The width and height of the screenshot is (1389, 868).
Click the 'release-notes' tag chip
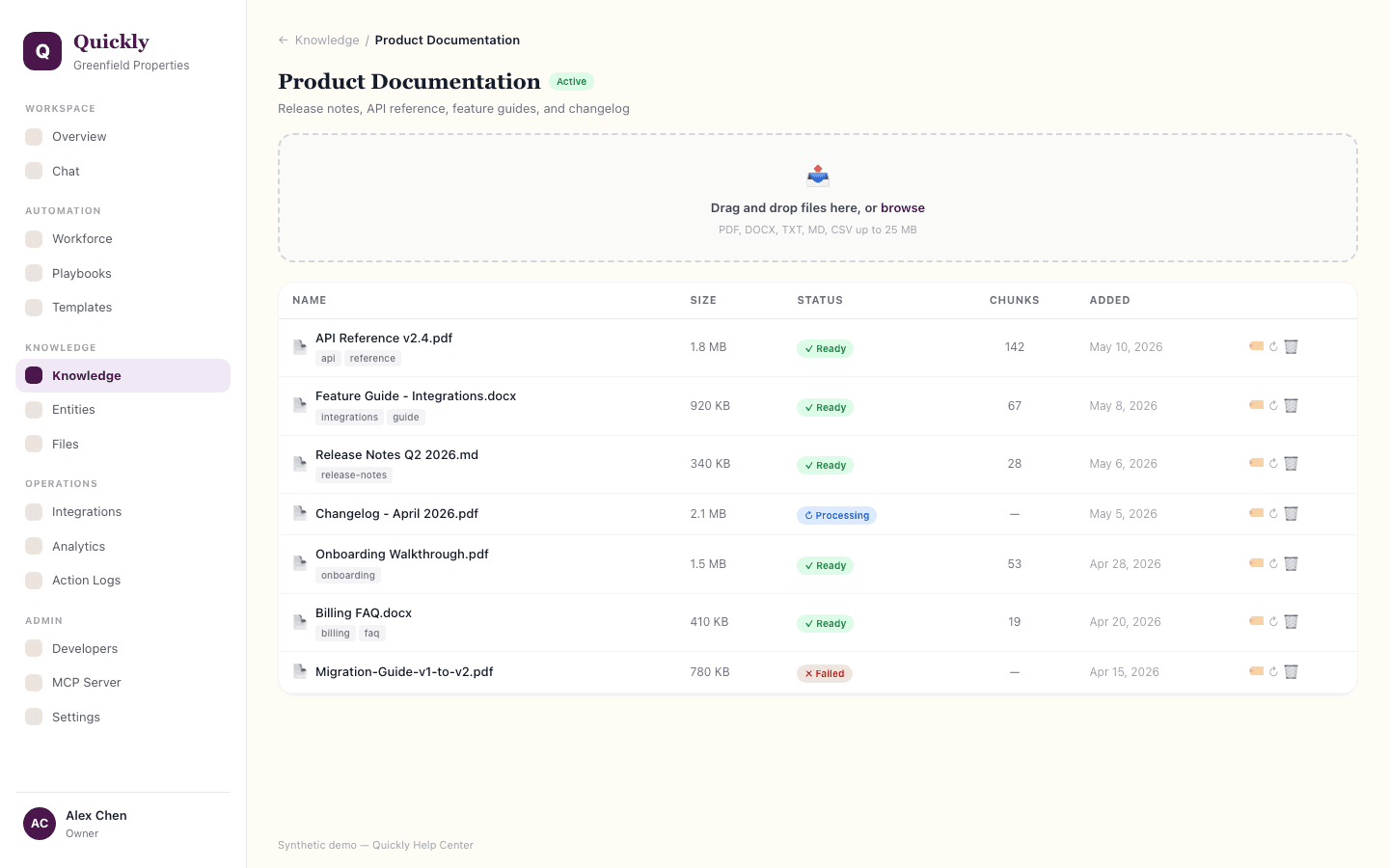(x=354, y=475)
